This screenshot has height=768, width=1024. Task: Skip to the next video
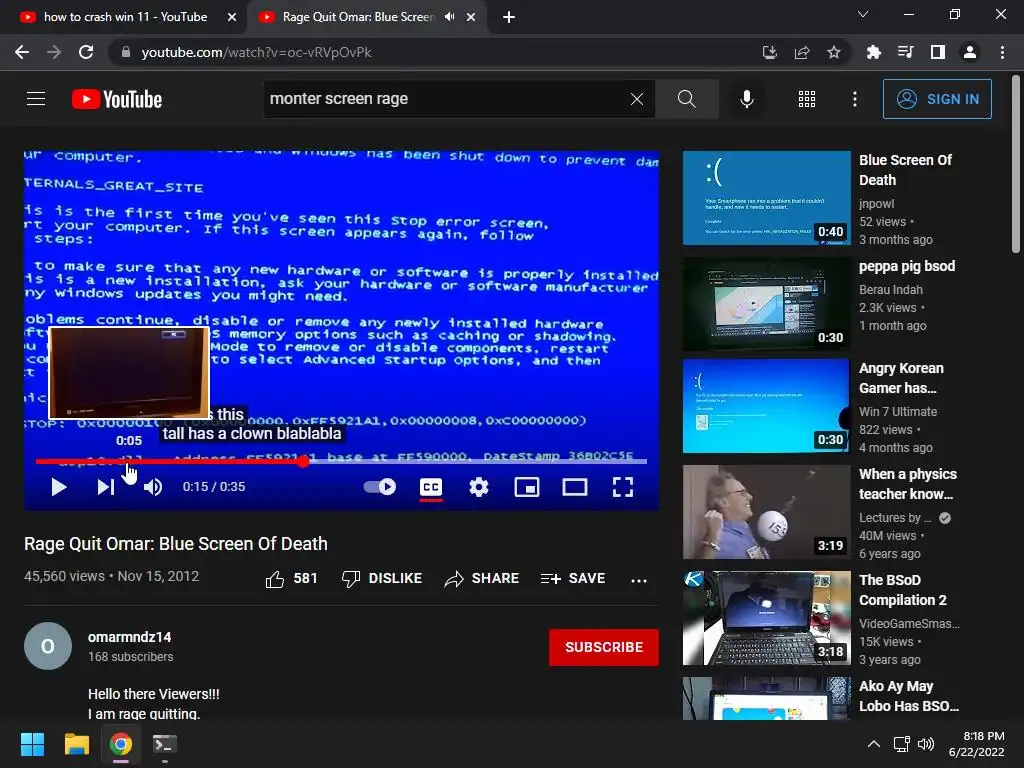click(105, 487)
